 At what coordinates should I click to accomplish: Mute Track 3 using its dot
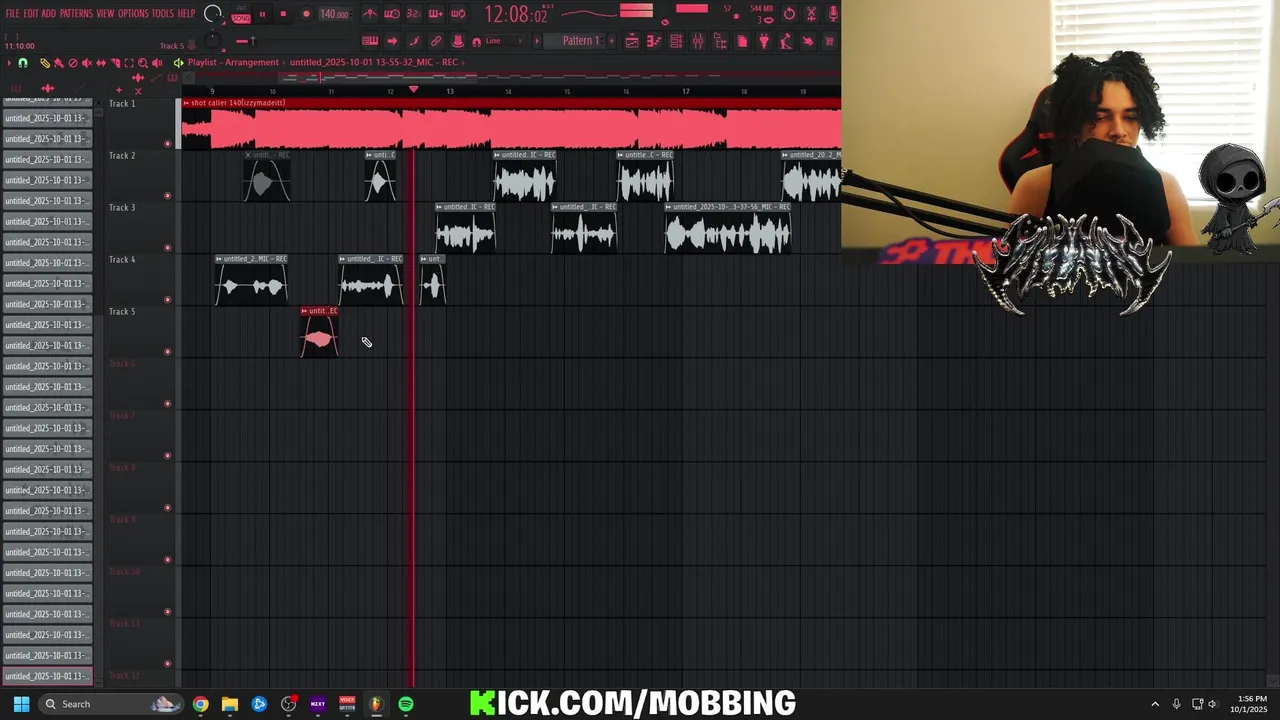[x=167, y=247]
